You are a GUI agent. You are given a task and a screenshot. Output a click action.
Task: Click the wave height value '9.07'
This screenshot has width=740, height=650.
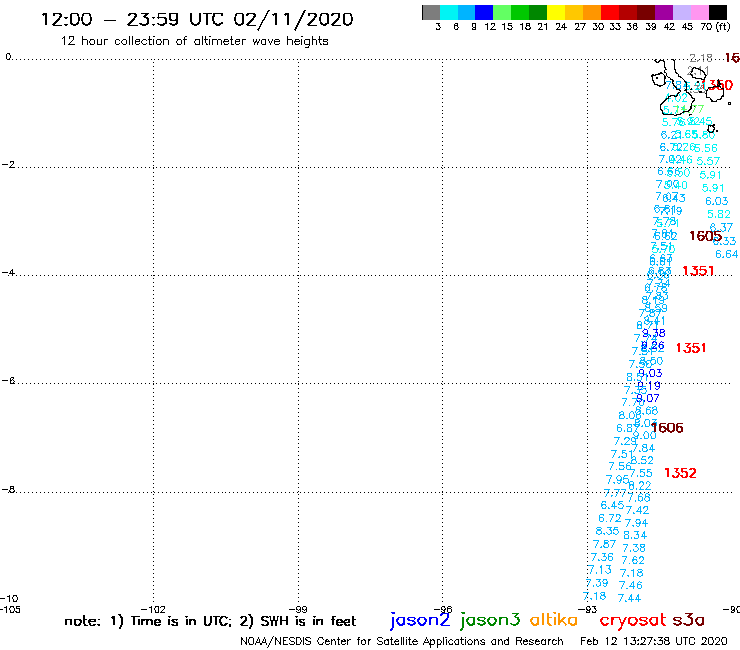pyautogui.click(x=648, y=398)
